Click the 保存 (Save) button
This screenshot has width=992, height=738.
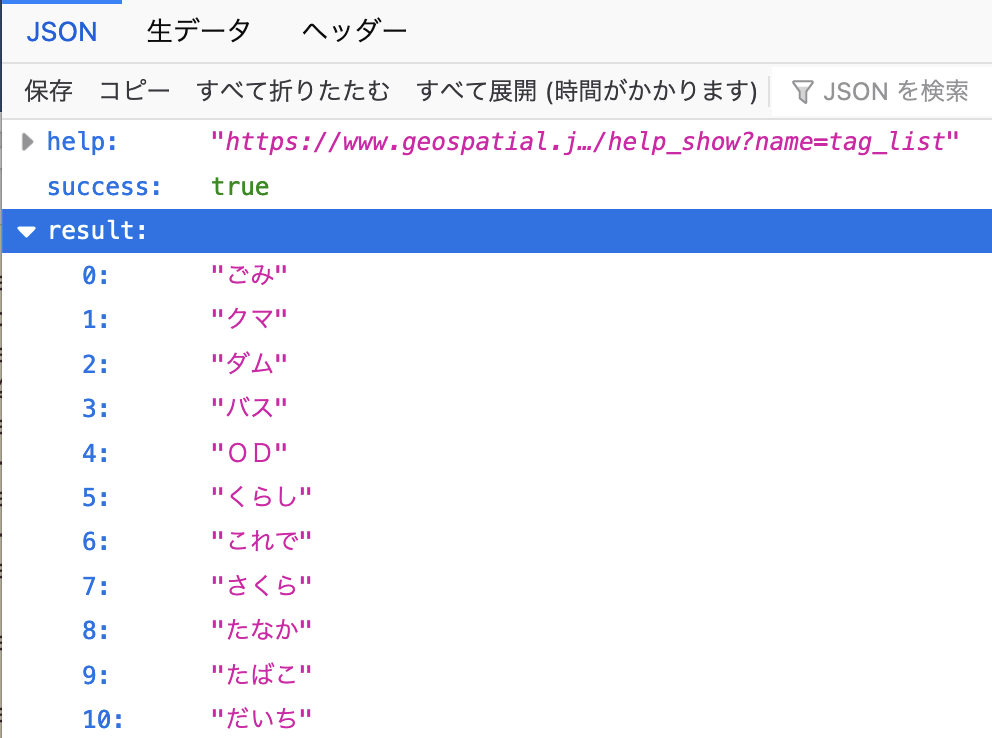tap(46, 91)
